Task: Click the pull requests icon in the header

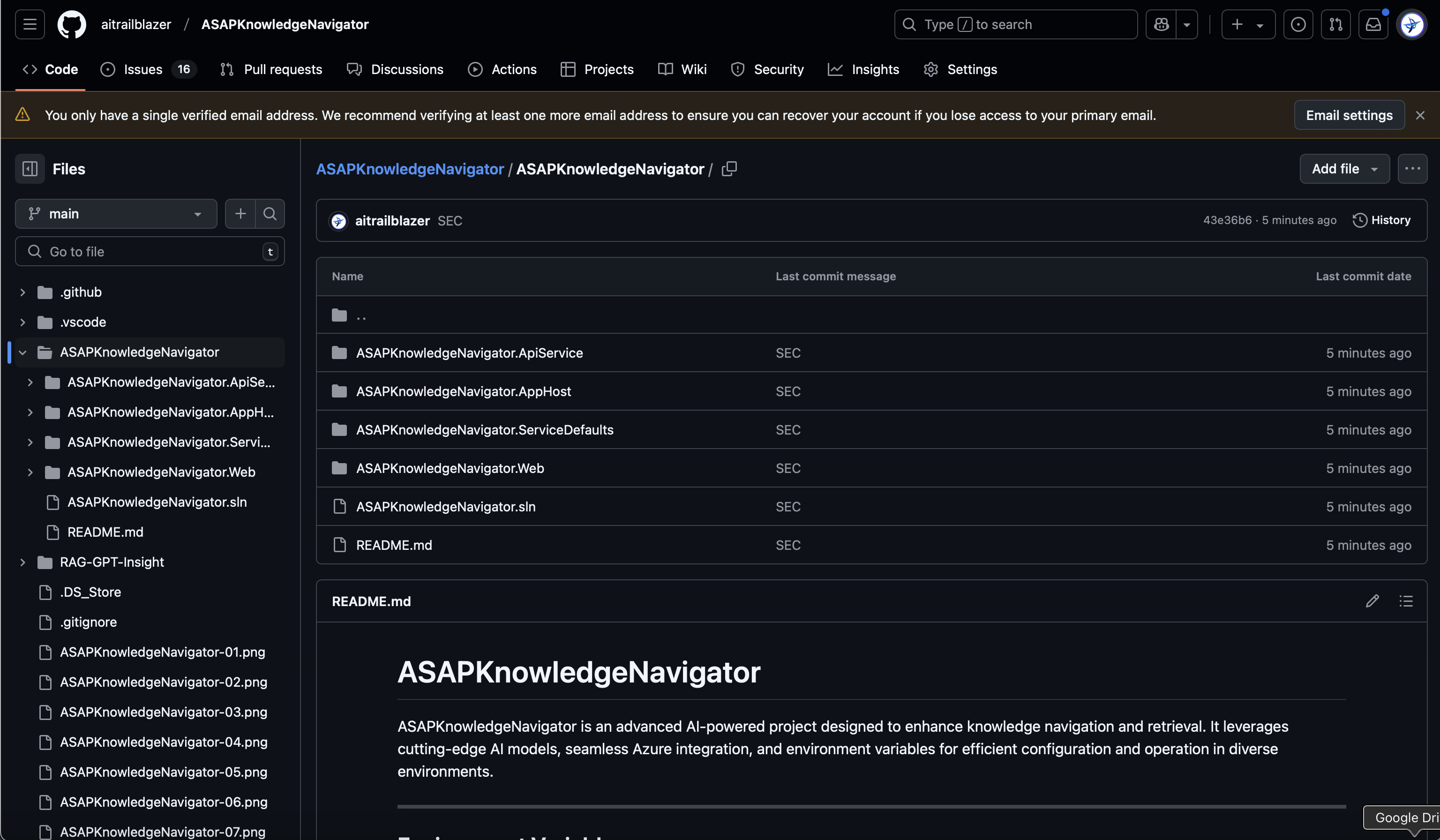Action: (x=1335, y=24)
